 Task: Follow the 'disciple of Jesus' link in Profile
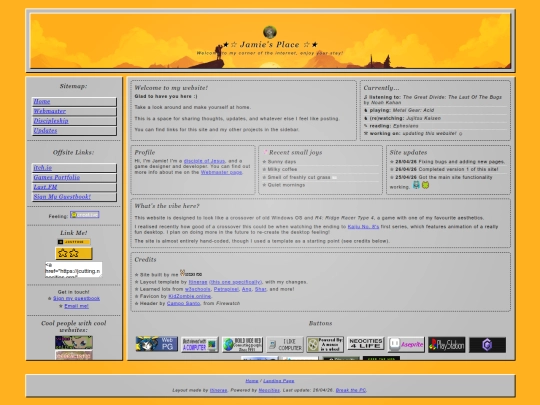[204, 161]
